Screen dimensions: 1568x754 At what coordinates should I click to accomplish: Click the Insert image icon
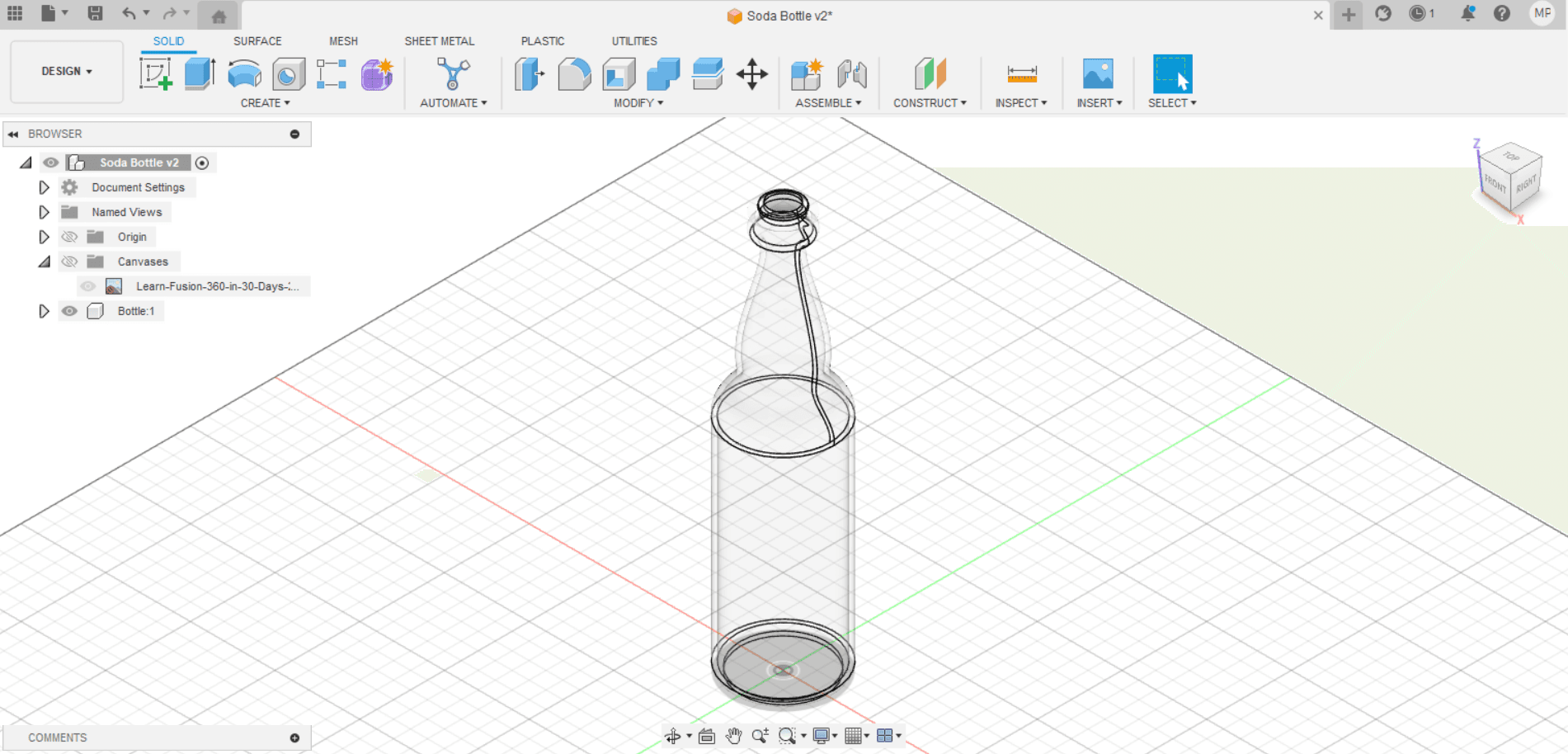coord(1098,74)
